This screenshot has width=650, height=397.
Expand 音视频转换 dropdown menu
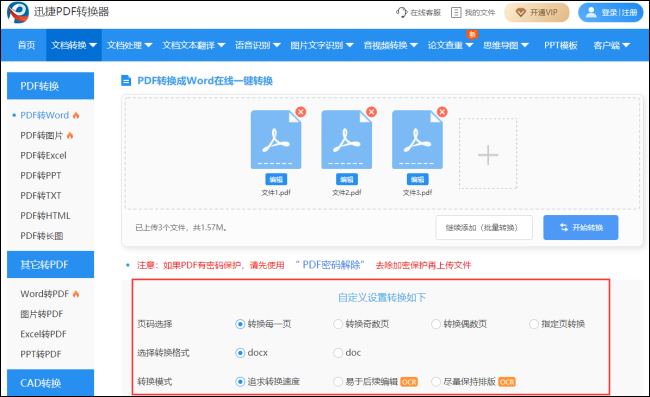click(390, 45)
